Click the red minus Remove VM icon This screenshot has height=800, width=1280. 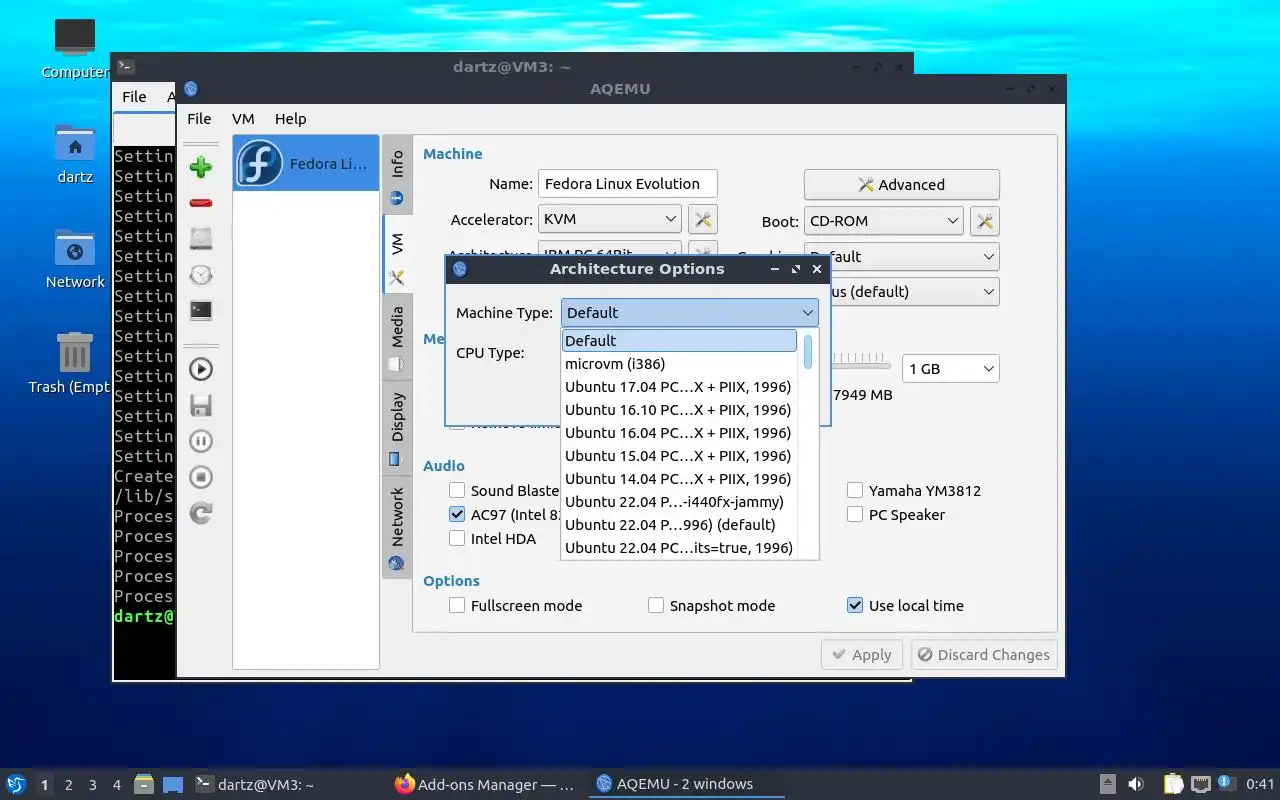click(x=201, y=203)
